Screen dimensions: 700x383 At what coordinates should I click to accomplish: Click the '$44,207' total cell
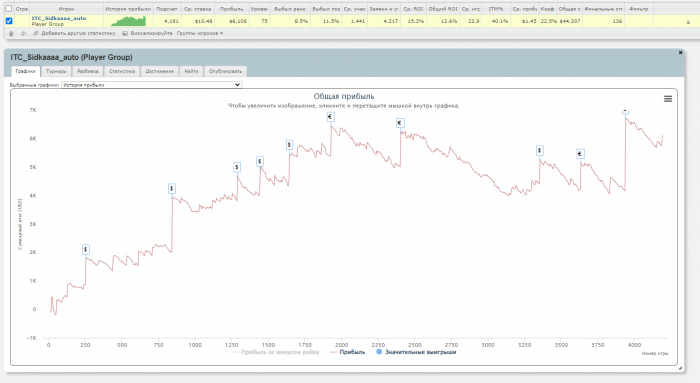click(x=570, y=21)
